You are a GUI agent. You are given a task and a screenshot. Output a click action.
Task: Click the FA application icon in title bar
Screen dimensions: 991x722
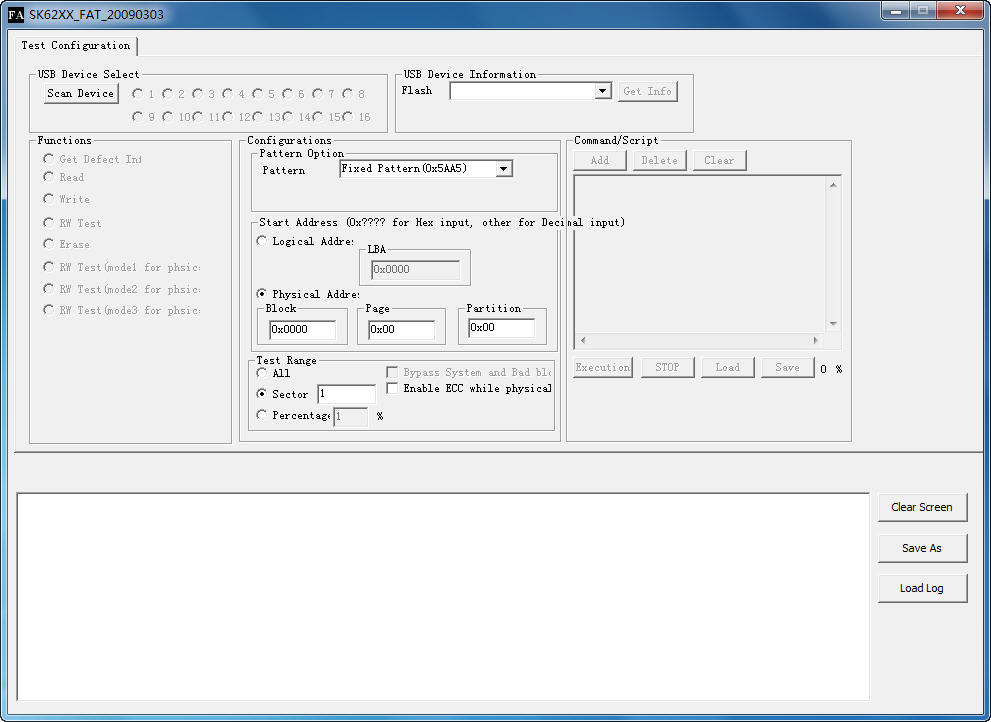(x=16, y=15)
